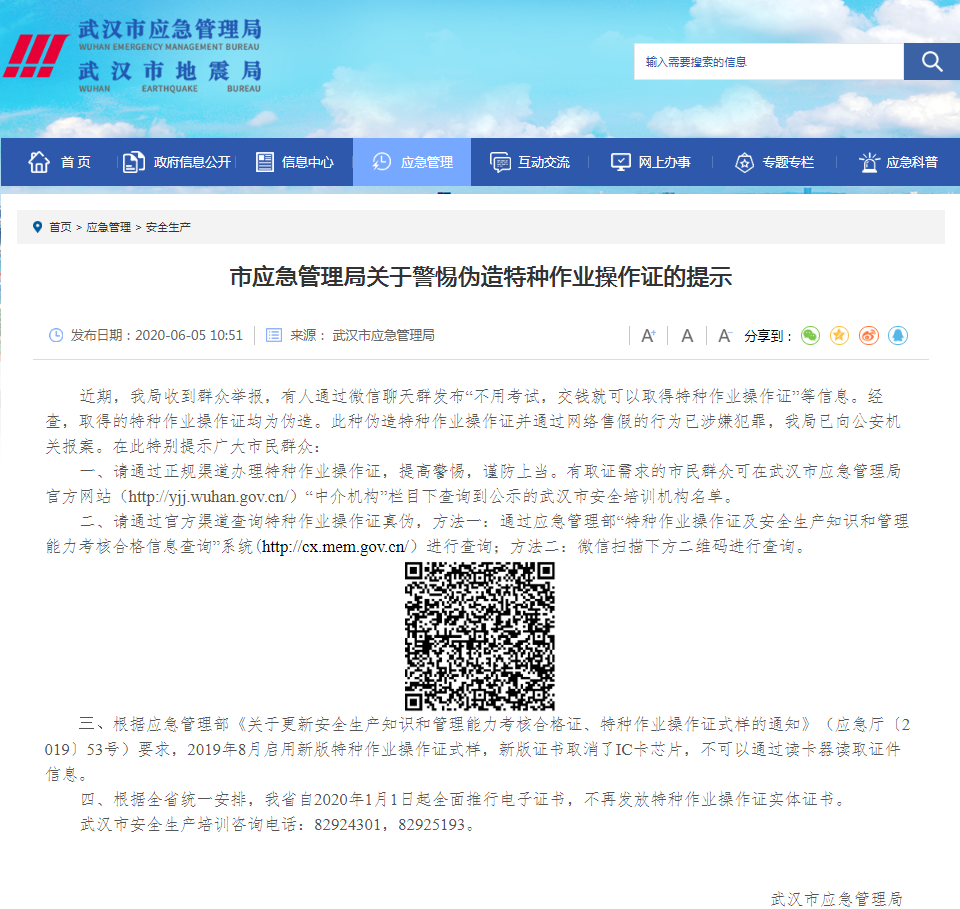Click the chat bubble icon beside 互动交流

click(500, 162)
